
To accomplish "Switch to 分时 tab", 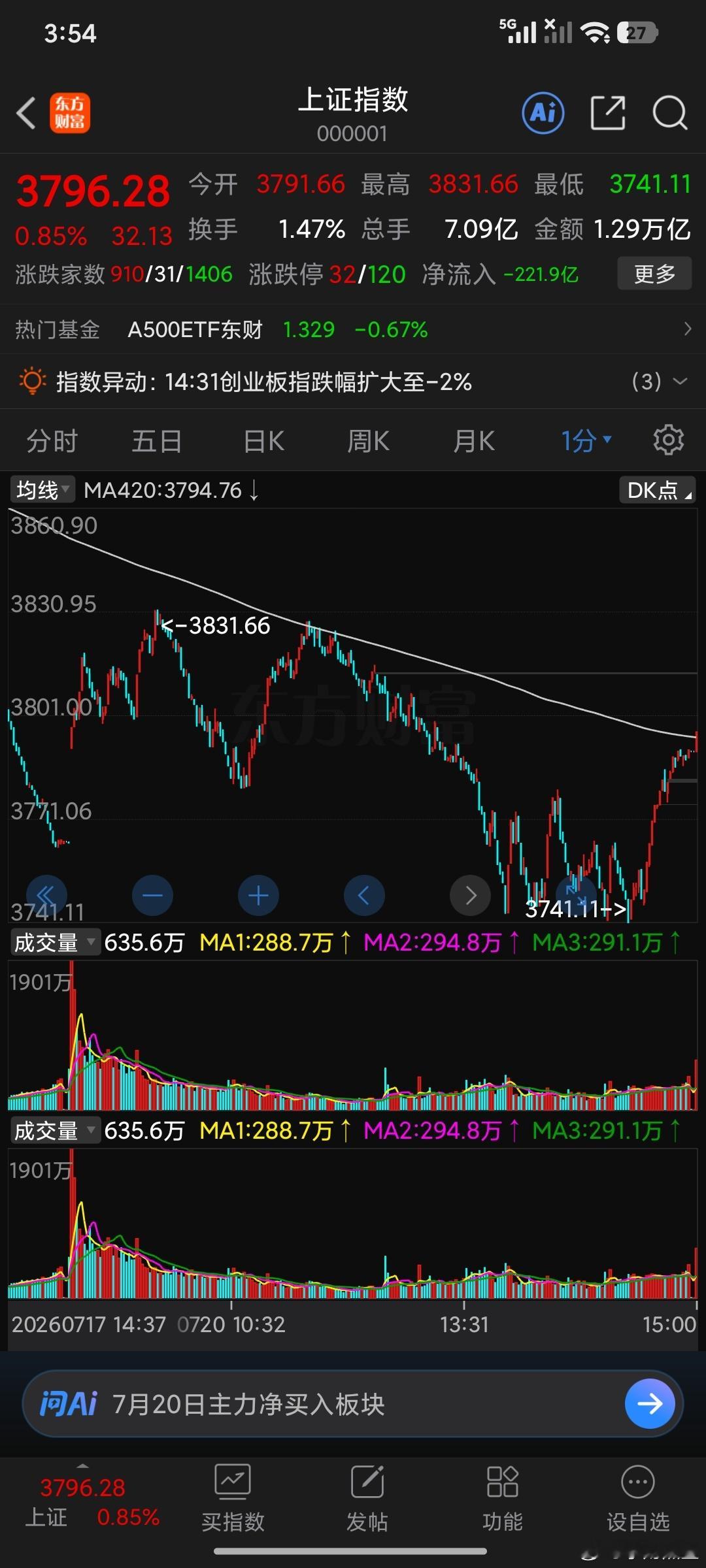I will click(52, 441).
